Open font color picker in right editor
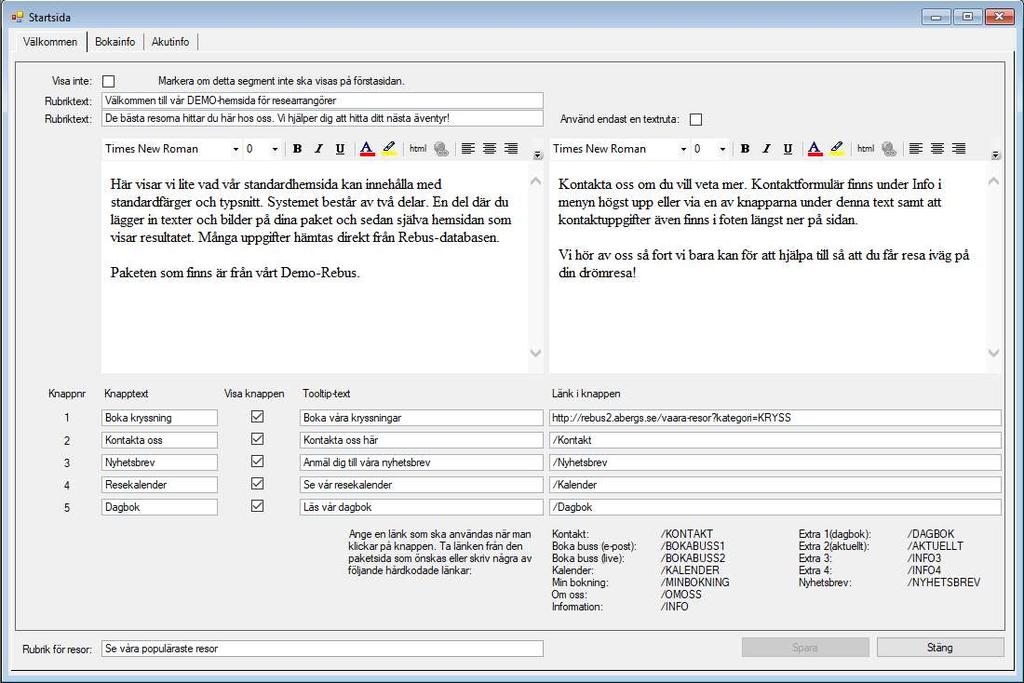The width and height of the screenshot is (1024, 683). pyautogui.click(x=814, y=149)
